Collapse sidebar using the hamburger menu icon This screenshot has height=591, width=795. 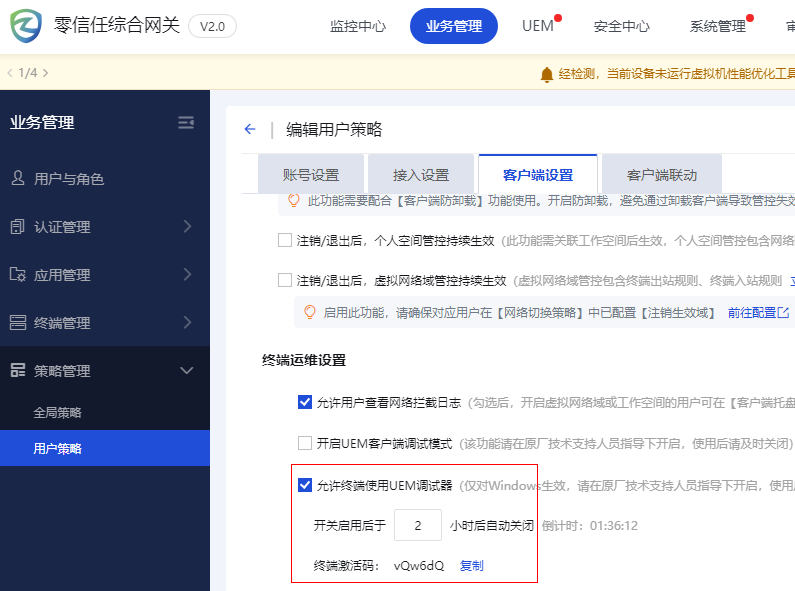pyautogui.click(x=186, y=123)
